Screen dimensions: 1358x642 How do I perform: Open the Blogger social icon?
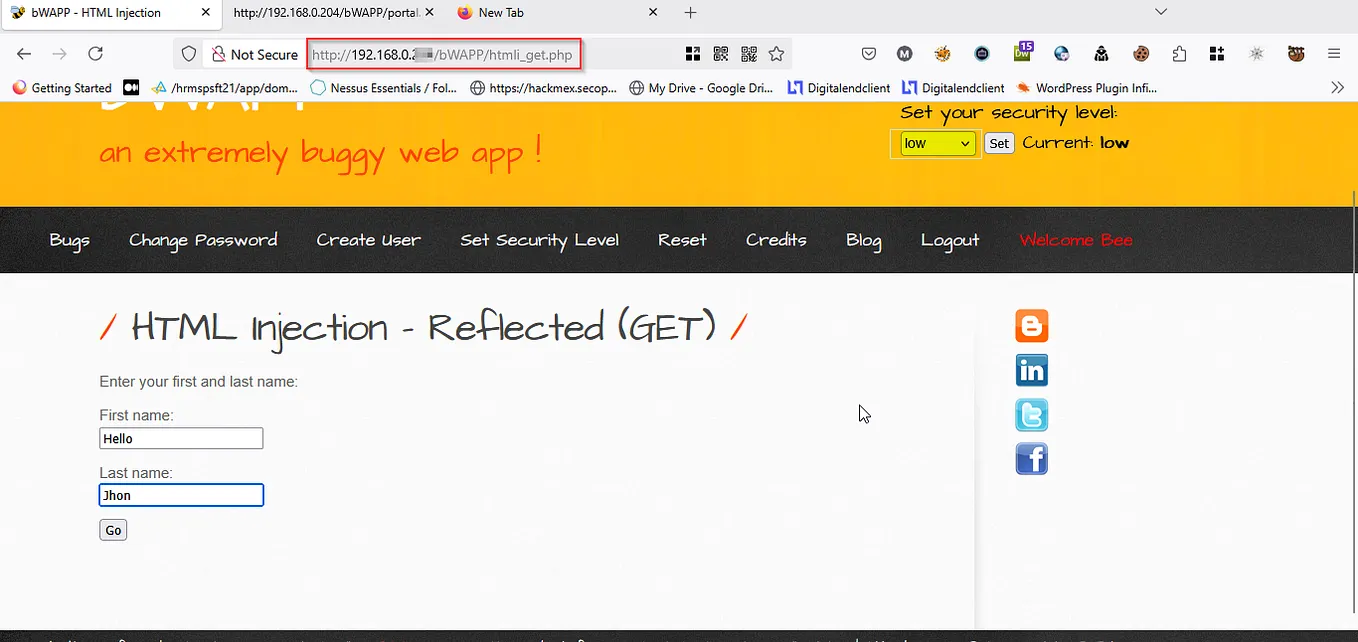coord(1031,325)
